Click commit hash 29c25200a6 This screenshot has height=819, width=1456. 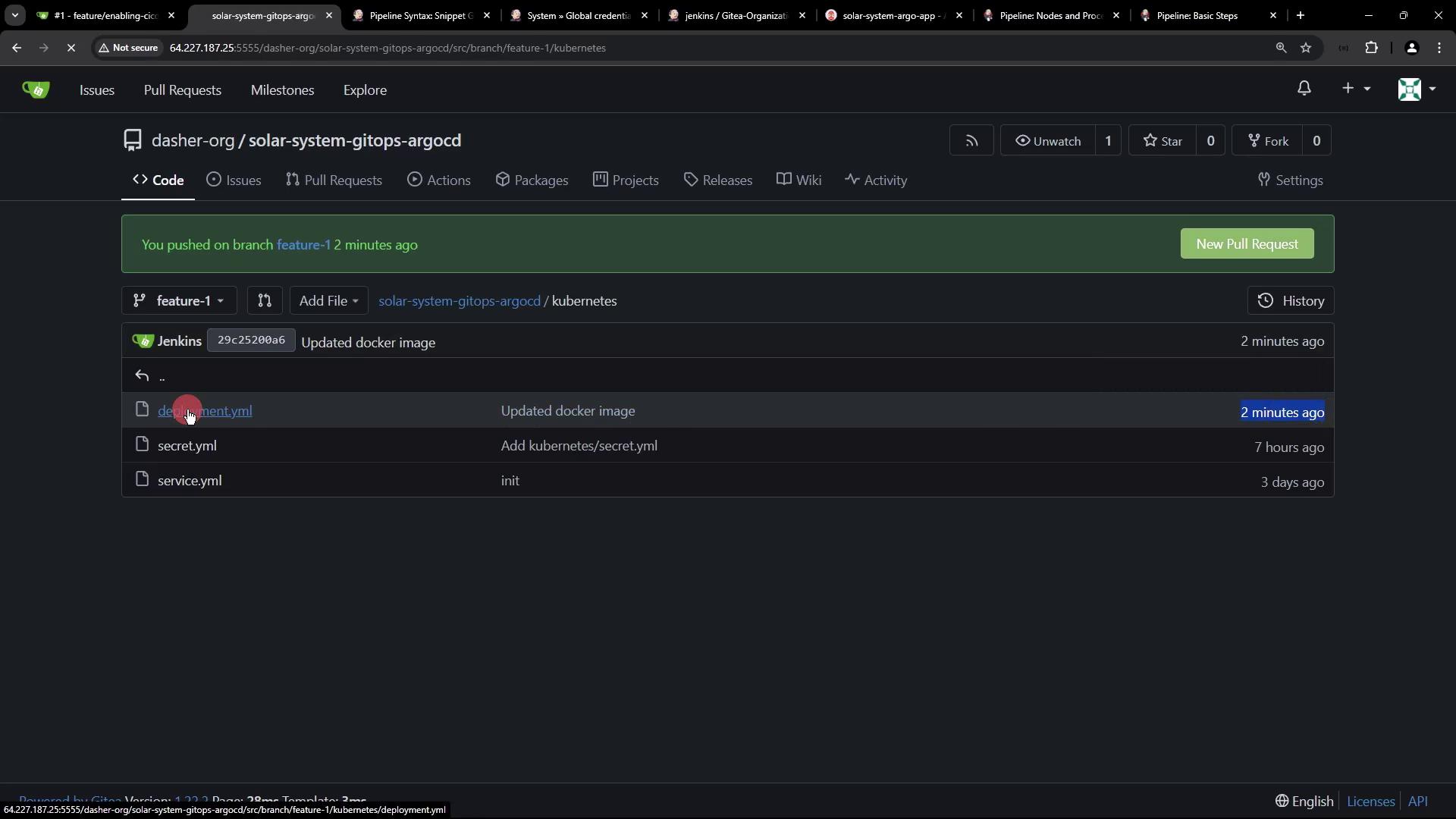coord(251,340)
